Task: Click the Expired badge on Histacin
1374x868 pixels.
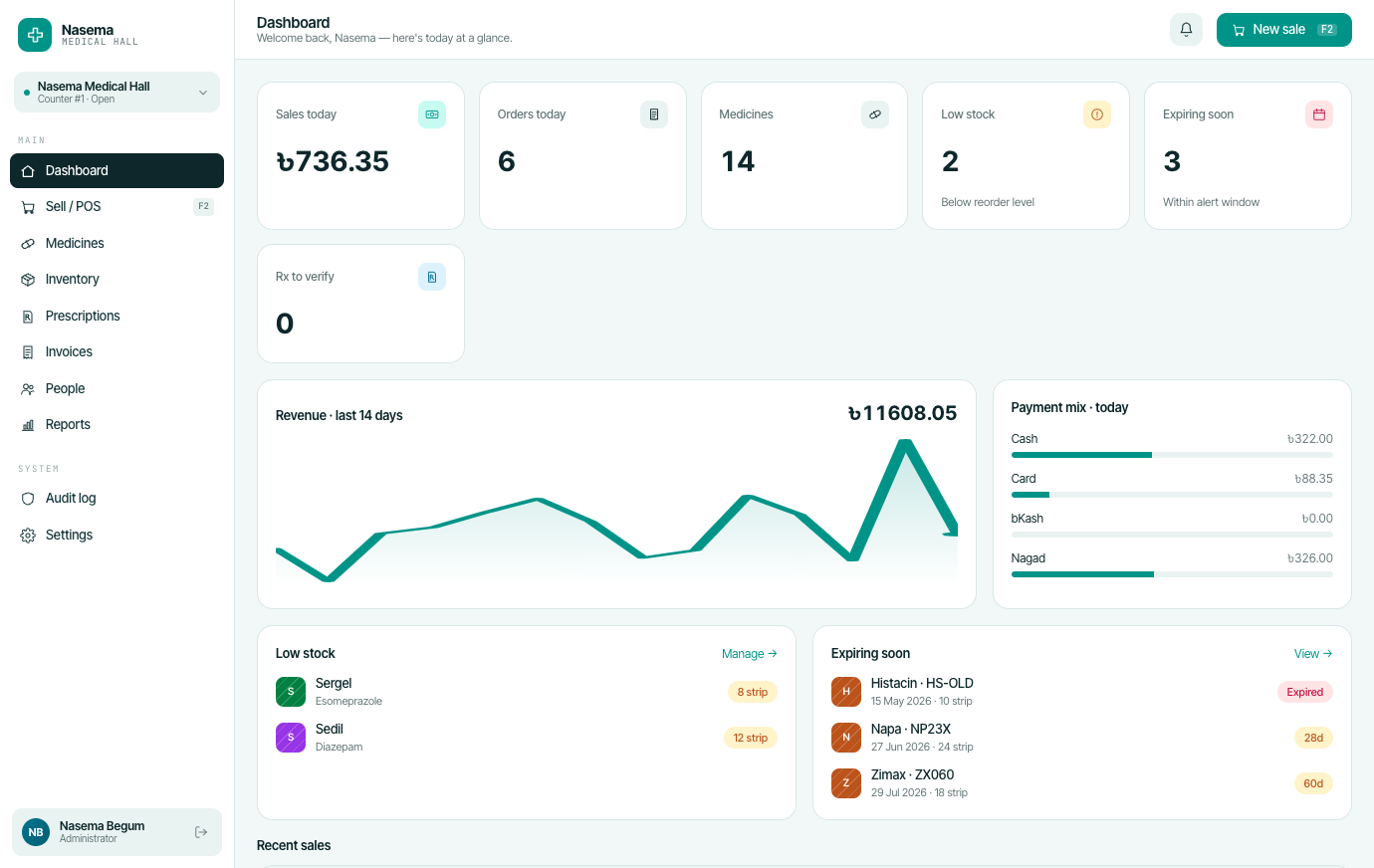Action: [x=1304, y=692]
